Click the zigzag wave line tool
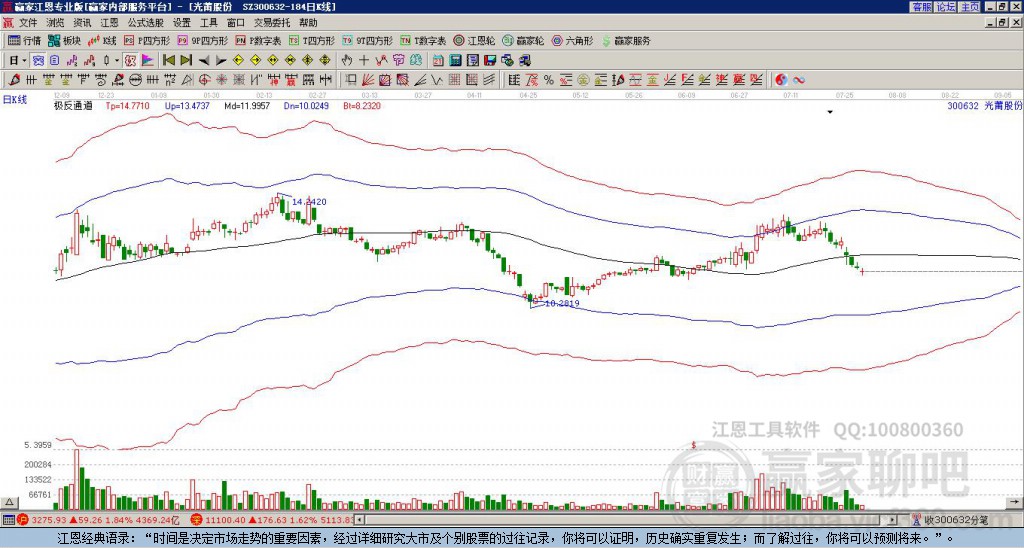This screenshot has height=548, width=1024. [x=436, y=80]
